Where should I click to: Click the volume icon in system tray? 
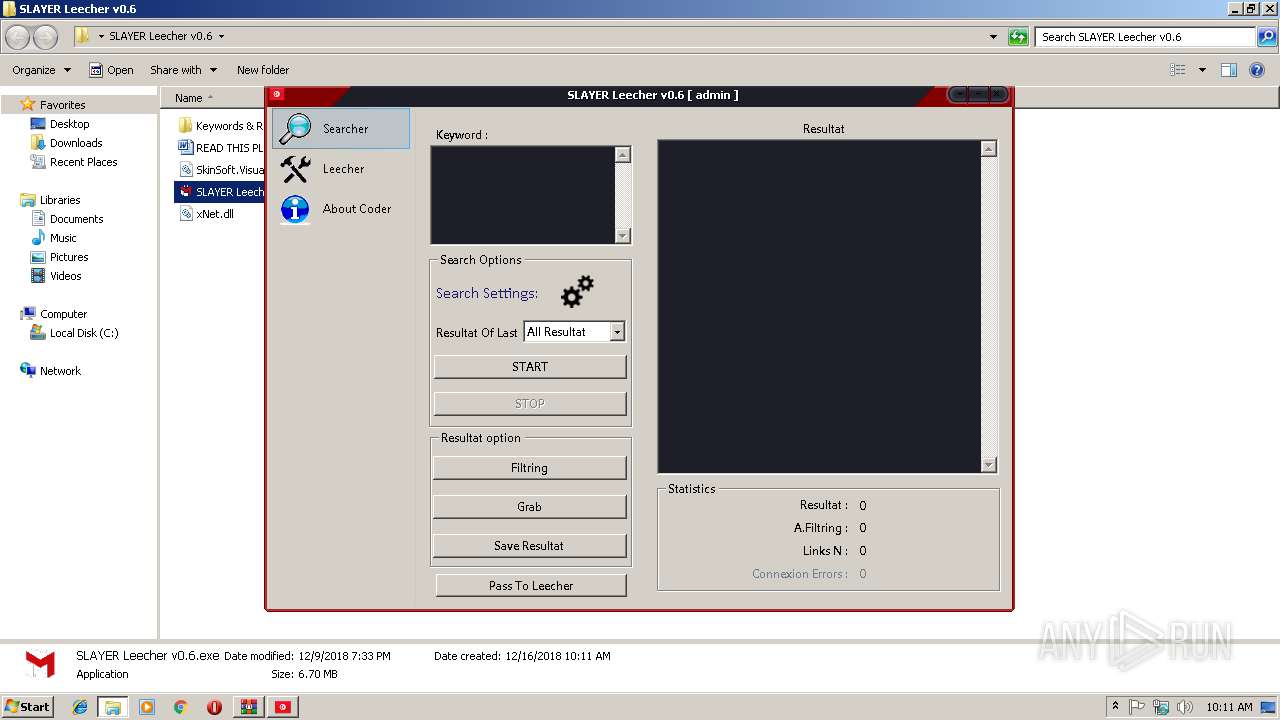tap(1184, 707)
